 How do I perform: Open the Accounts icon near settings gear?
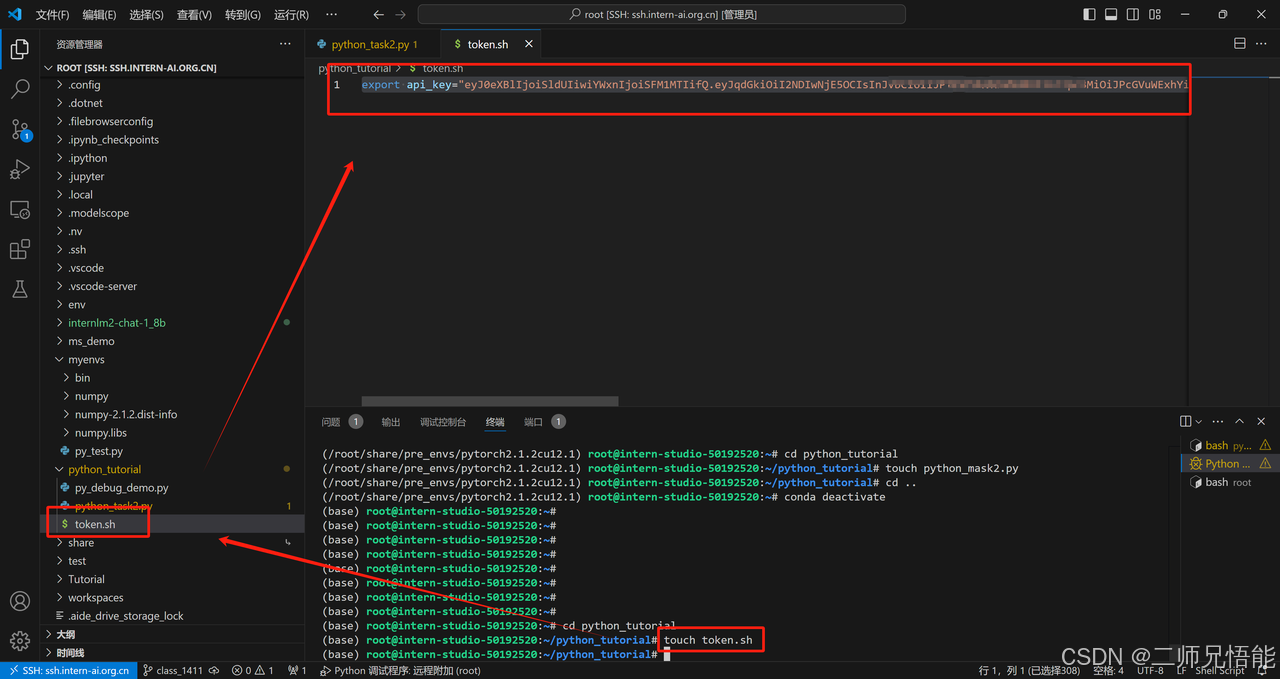(x=19, y=601)
